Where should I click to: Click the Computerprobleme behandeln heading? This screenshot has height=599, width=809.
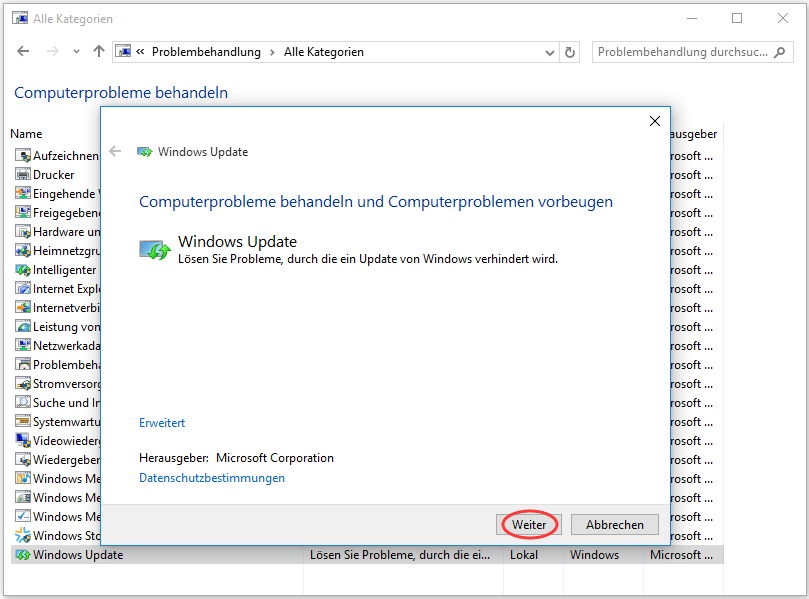121,92
